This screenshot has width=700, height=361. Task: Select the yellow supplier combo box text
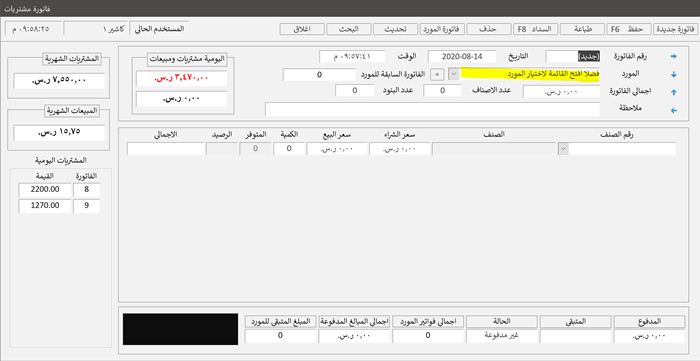[530, 74]
